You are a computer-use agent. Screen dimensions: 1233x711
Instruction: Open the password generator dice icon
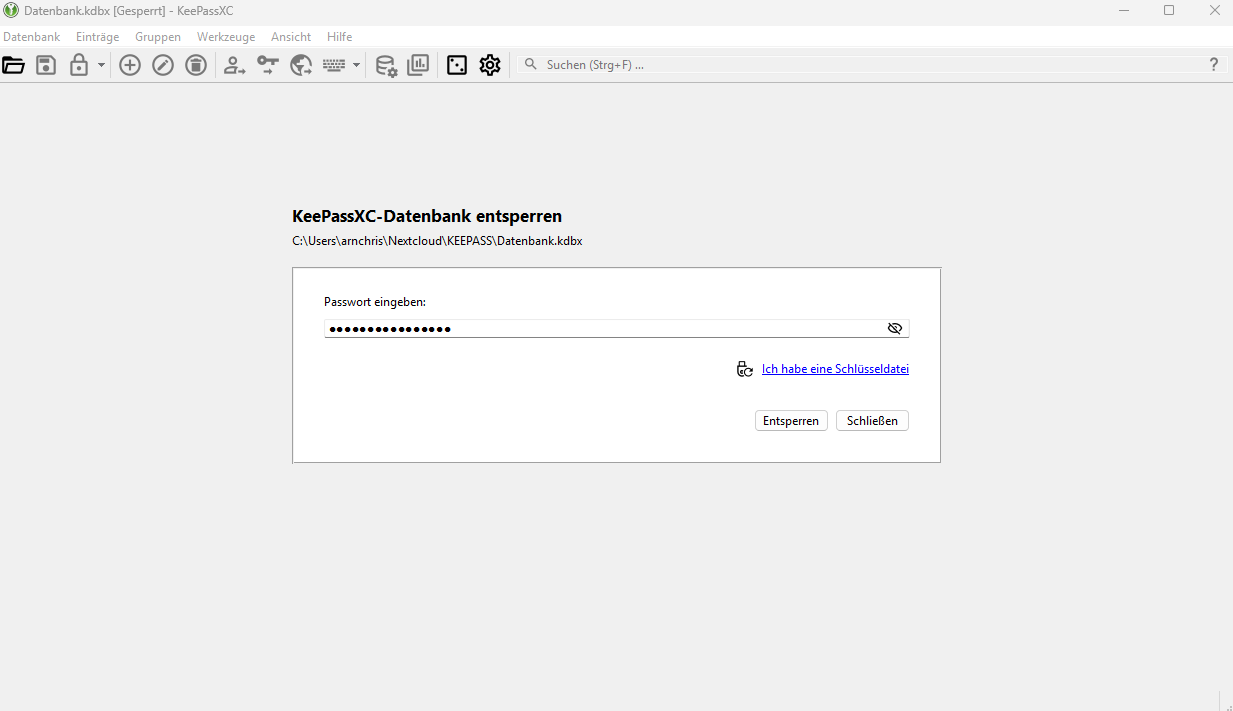pyautogui.click(x=457, y=65)
